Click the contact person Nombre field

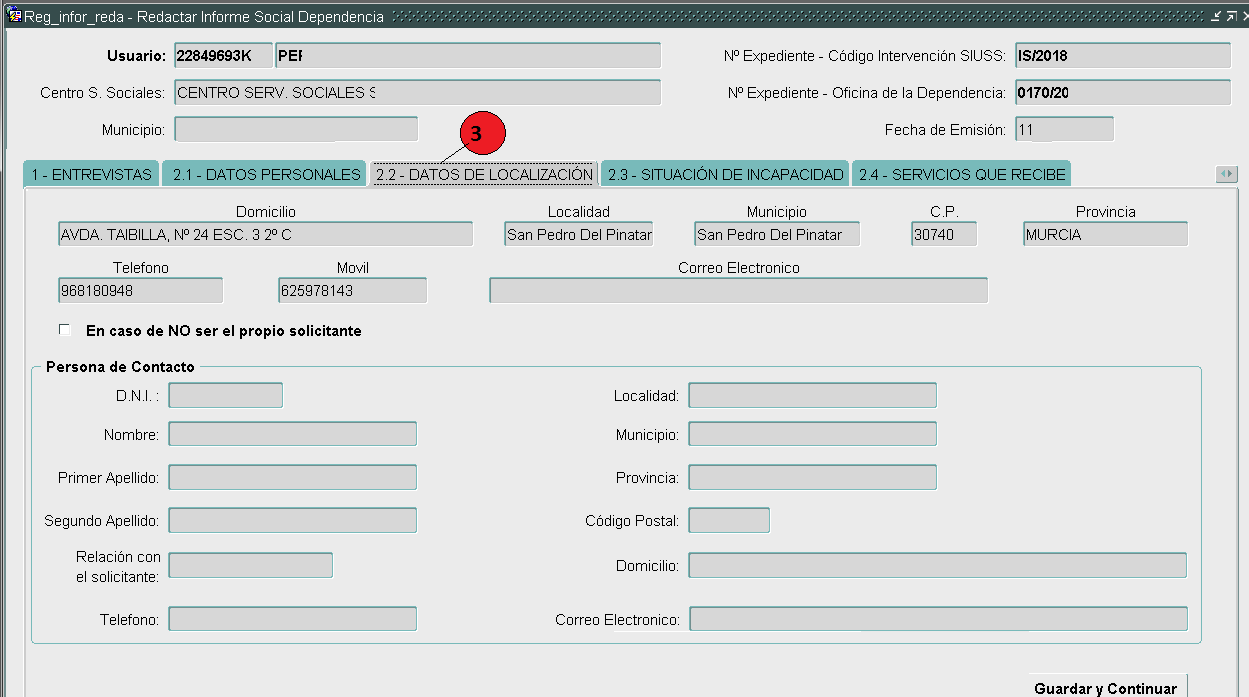pyautogui.click(x=292, y=434)
